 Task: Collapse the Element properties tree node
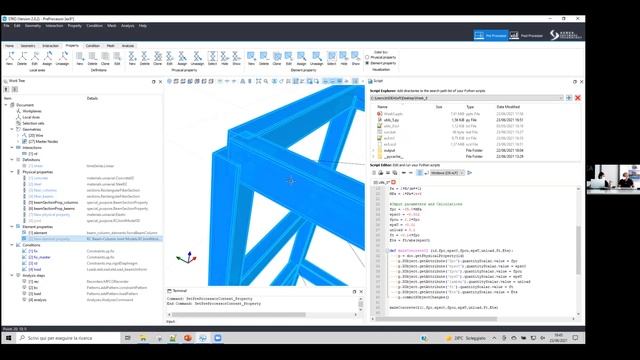[x=12, y=227]
